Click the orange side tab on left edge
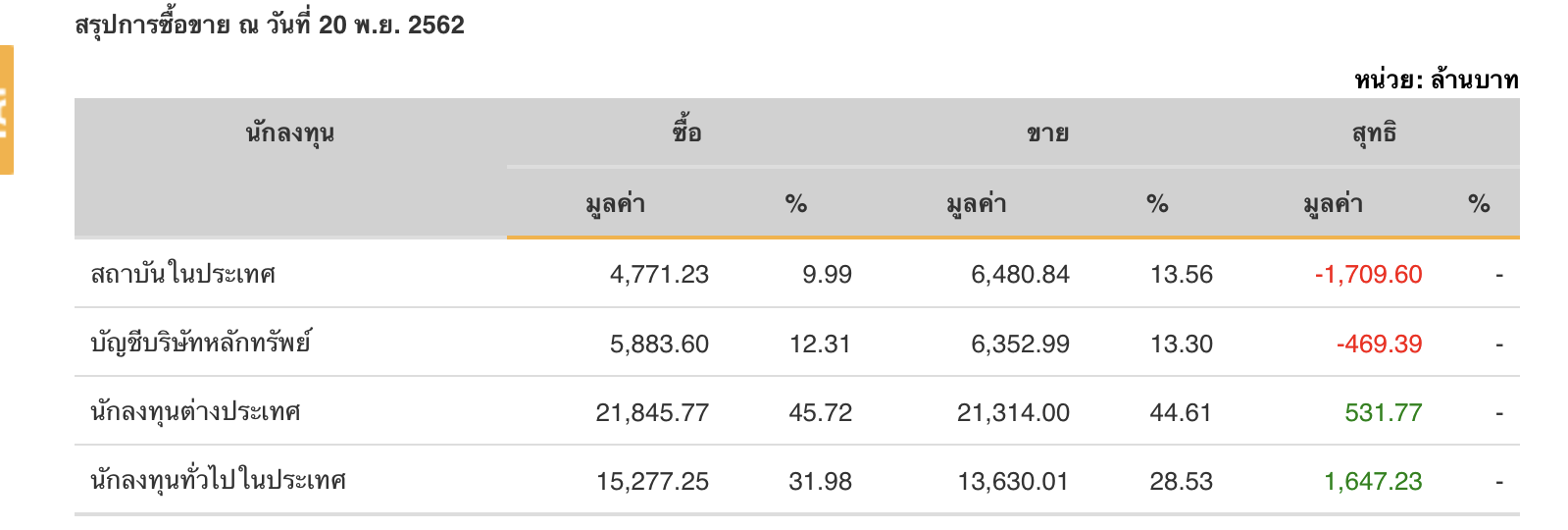 tap(6, 110)
